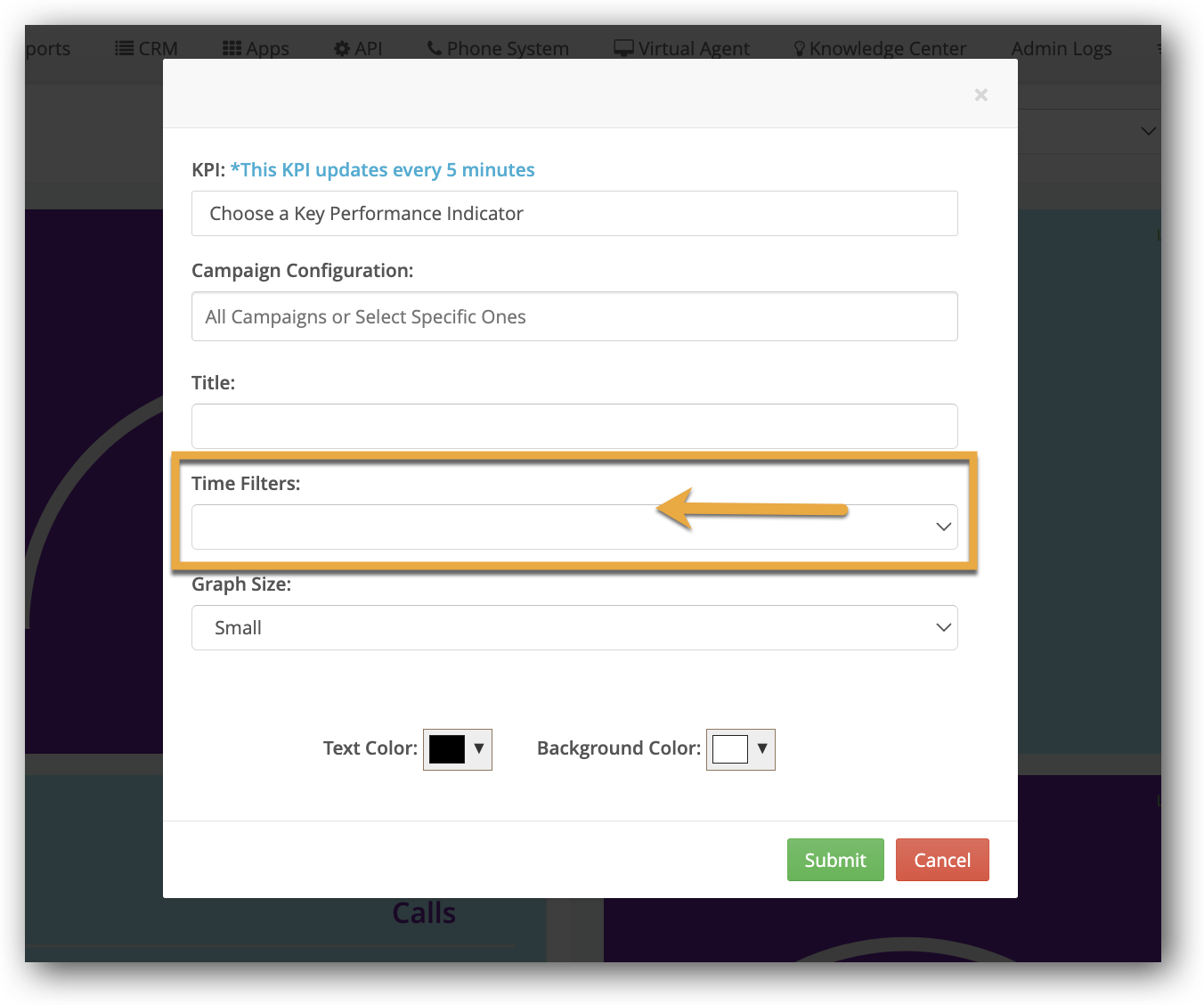Click the Phone System handset icon
Screen dimensions: 1204x1005
click(435, 48)
